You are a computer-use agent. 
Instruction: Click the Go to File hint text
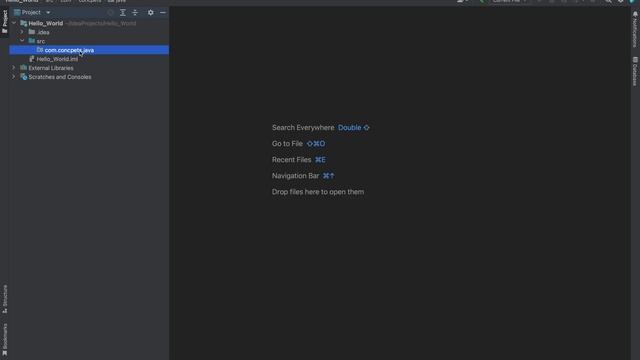click(x=287, y=144)
